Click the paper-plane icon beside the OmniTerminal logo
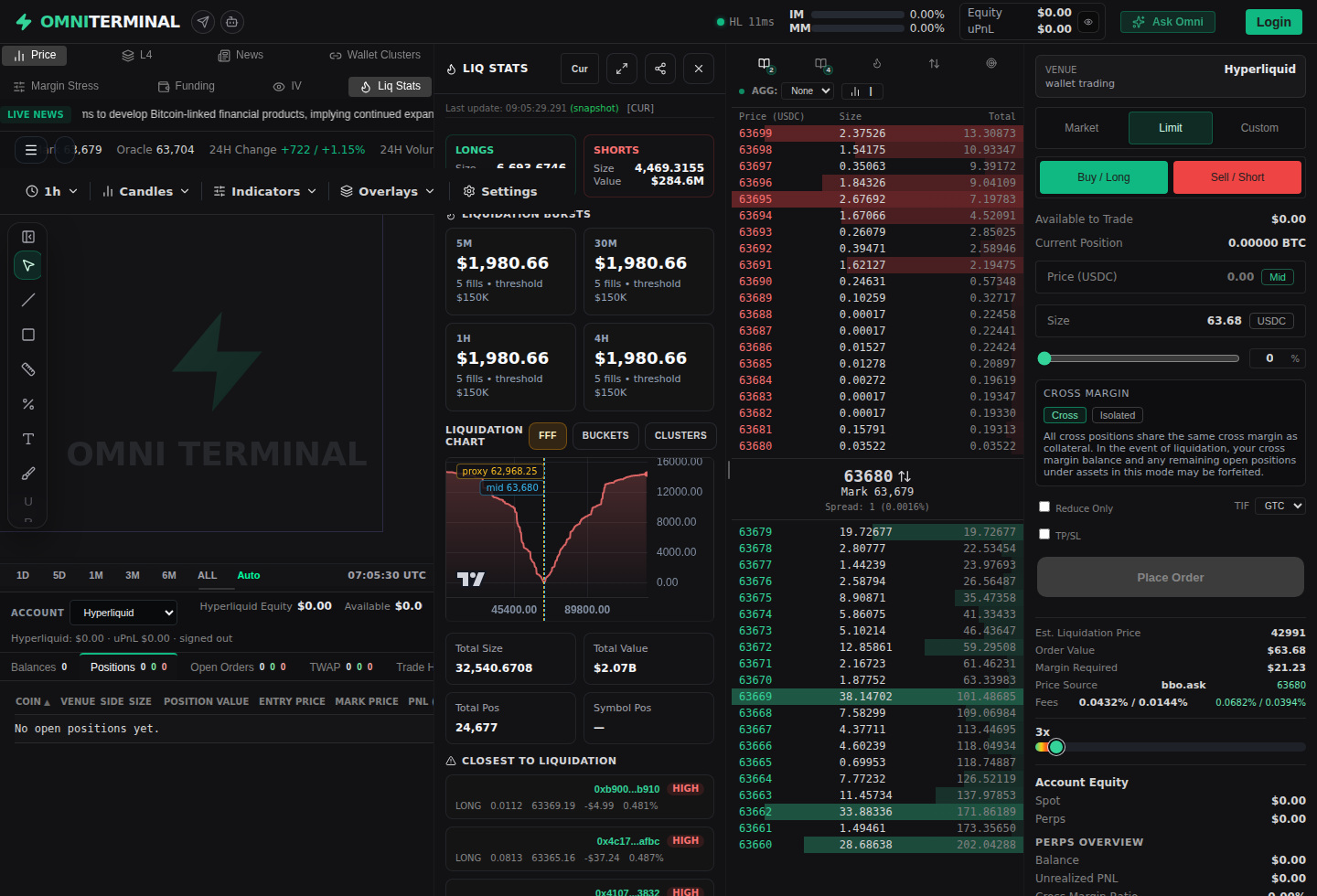 [x=204, y=22]
